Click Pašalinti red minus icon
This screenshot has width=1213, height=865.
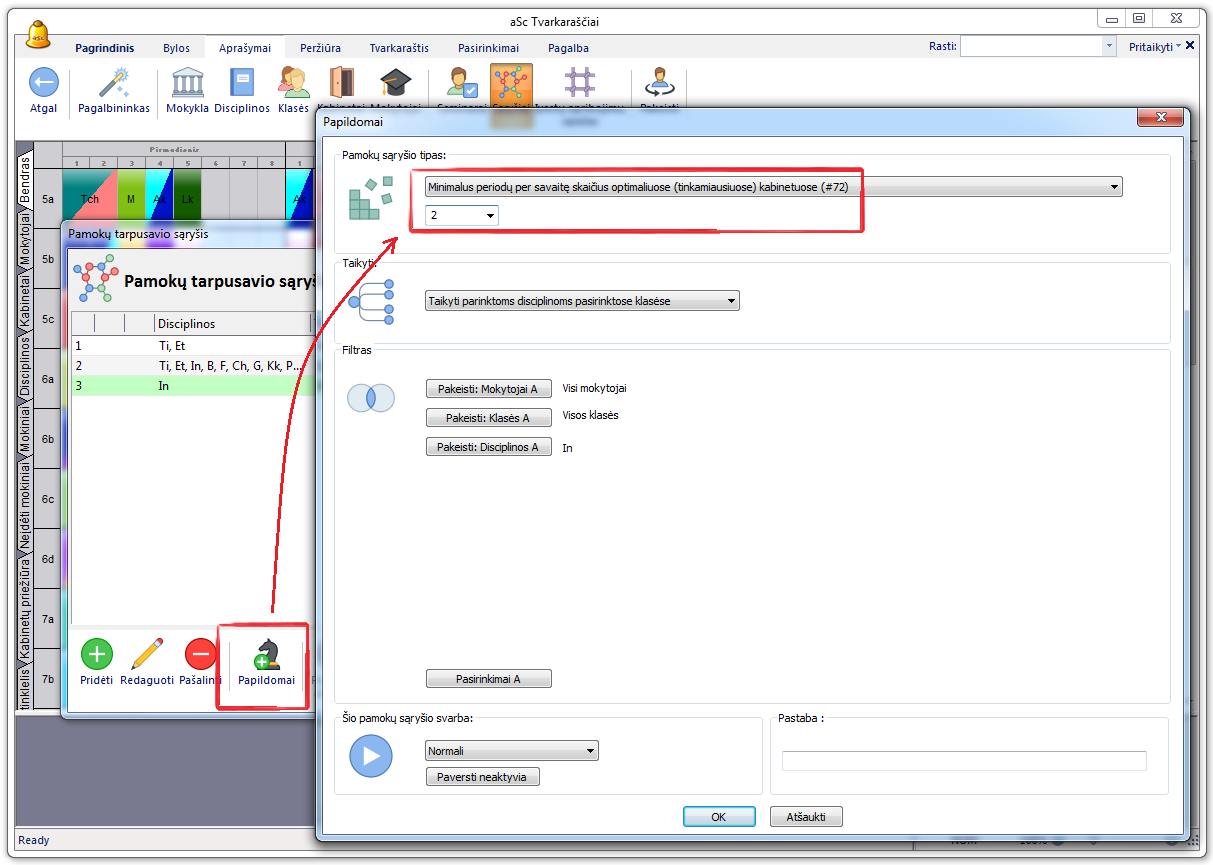[x=200, y=654]
